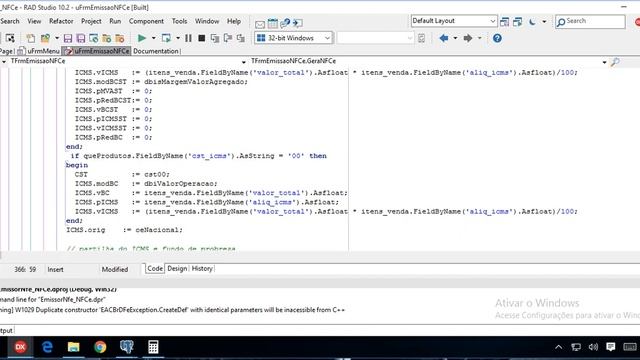Open the dropdown next to moon icon

pos(544,22)
